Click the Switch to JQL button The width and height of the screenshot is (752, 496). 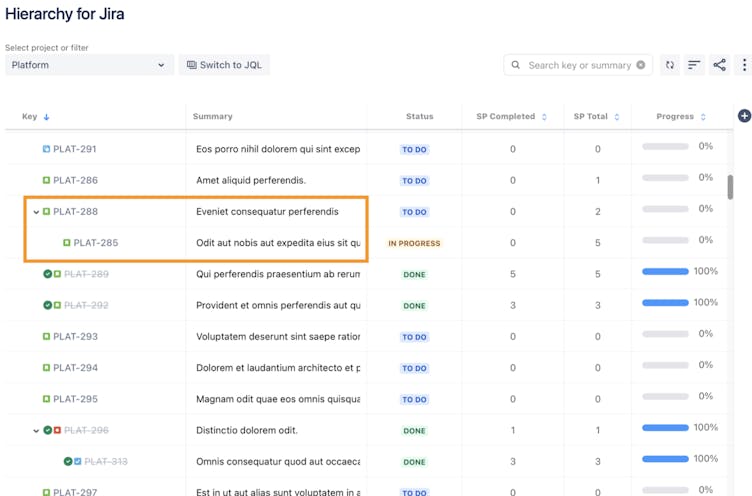coord(224,65)
